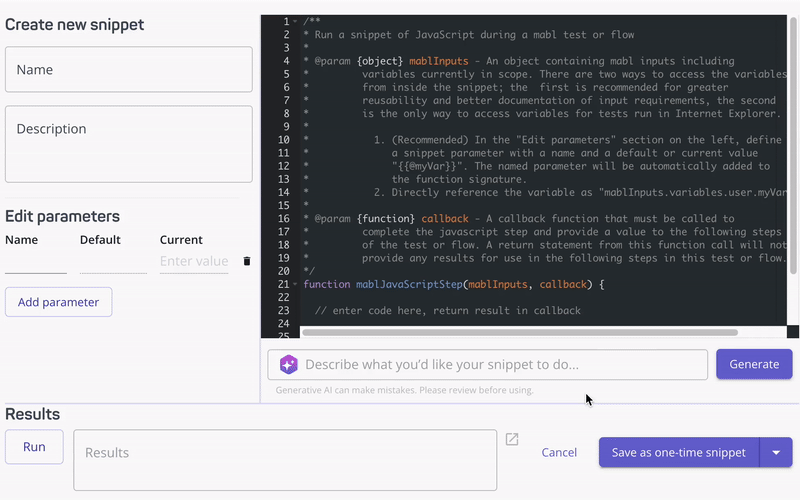Click the generative AI sparkle icon
800x500 pixels.
tap(289, 364)
